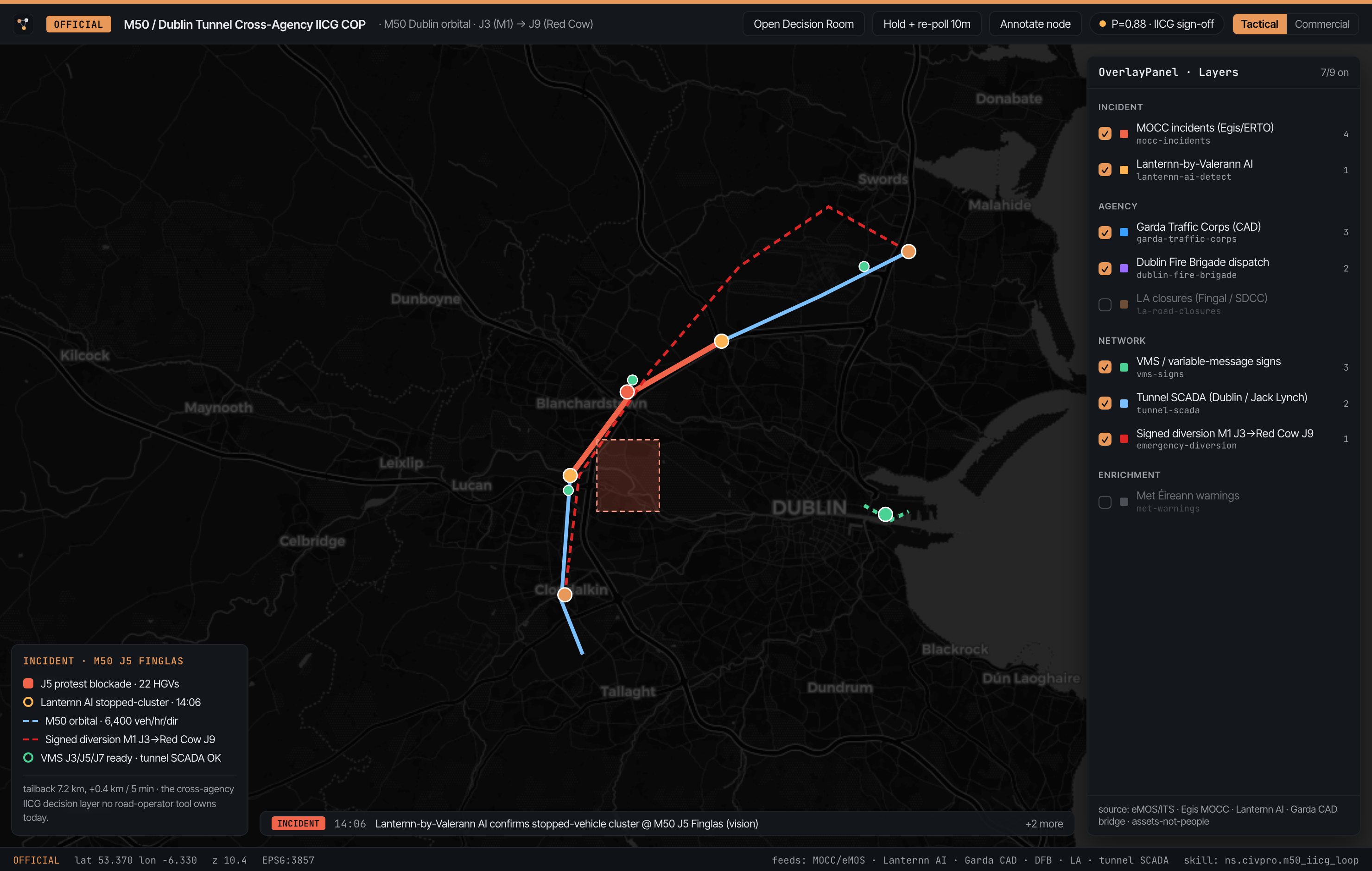Screen dimensions: 1372x871
Task: Click INCIDENT · M50 J5 FINGLAS card heading
Action: (103, 662)
